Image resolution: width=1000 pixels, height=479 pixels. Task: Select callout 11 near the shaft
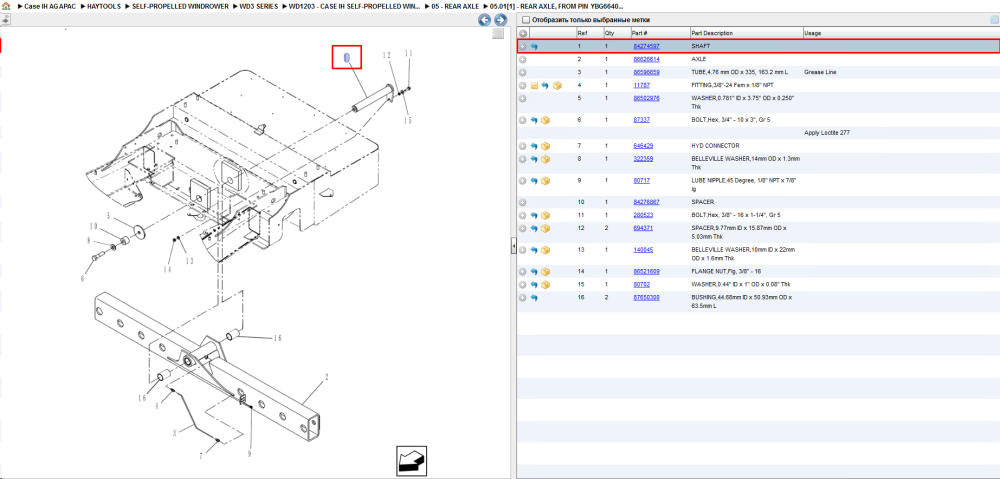pyautogui.click(x=409, y=54)
